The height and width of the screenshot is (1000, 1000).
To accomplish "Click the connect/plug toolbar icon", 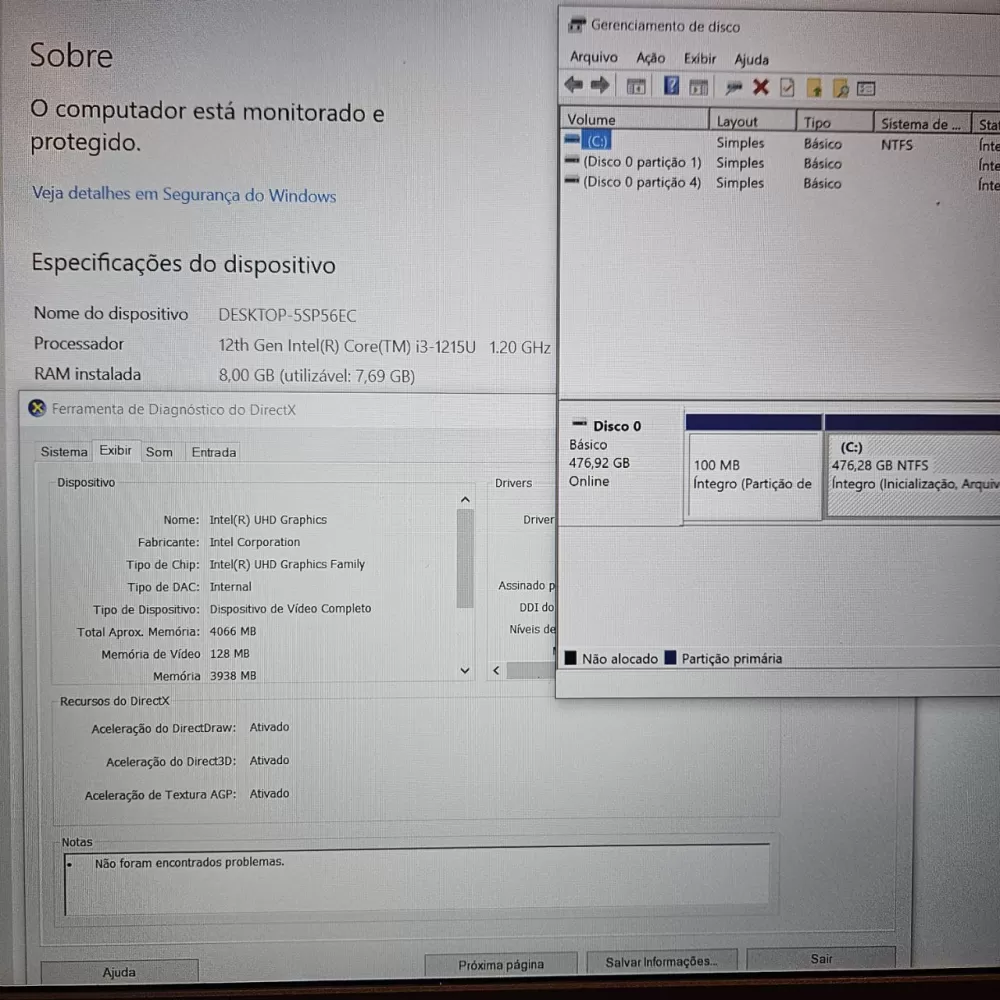I will 733,87.
